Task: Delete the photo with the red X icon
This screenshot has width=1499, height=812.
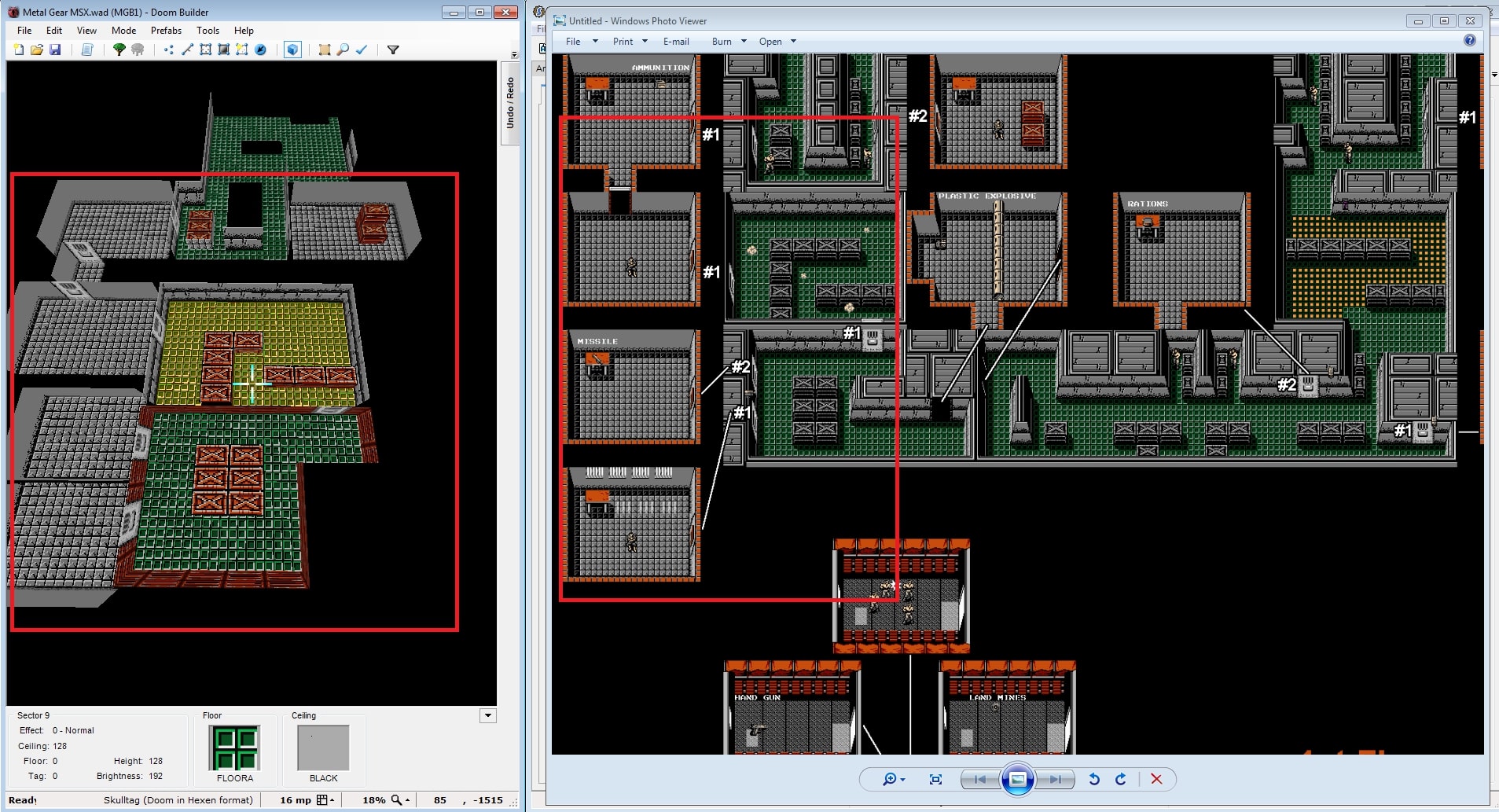Action: click(x=1156, y=779)
